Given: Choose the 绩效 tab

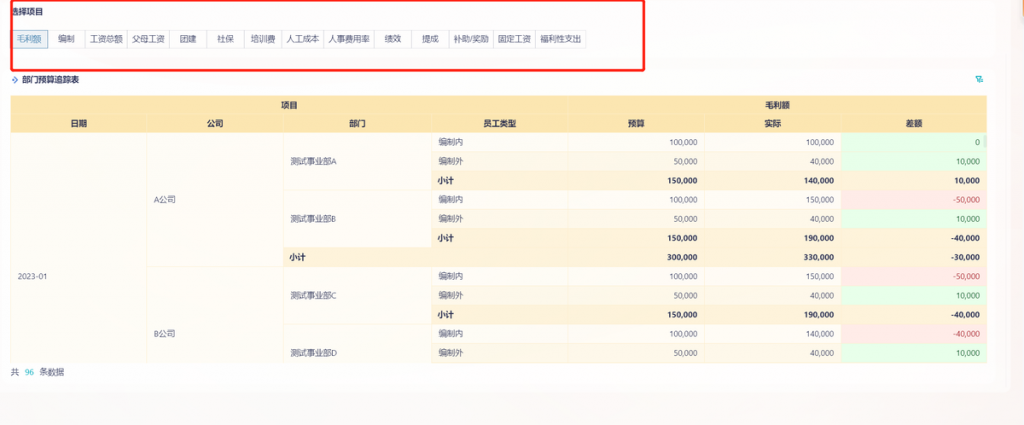Looking at the screenshot, I should (393, 39).
